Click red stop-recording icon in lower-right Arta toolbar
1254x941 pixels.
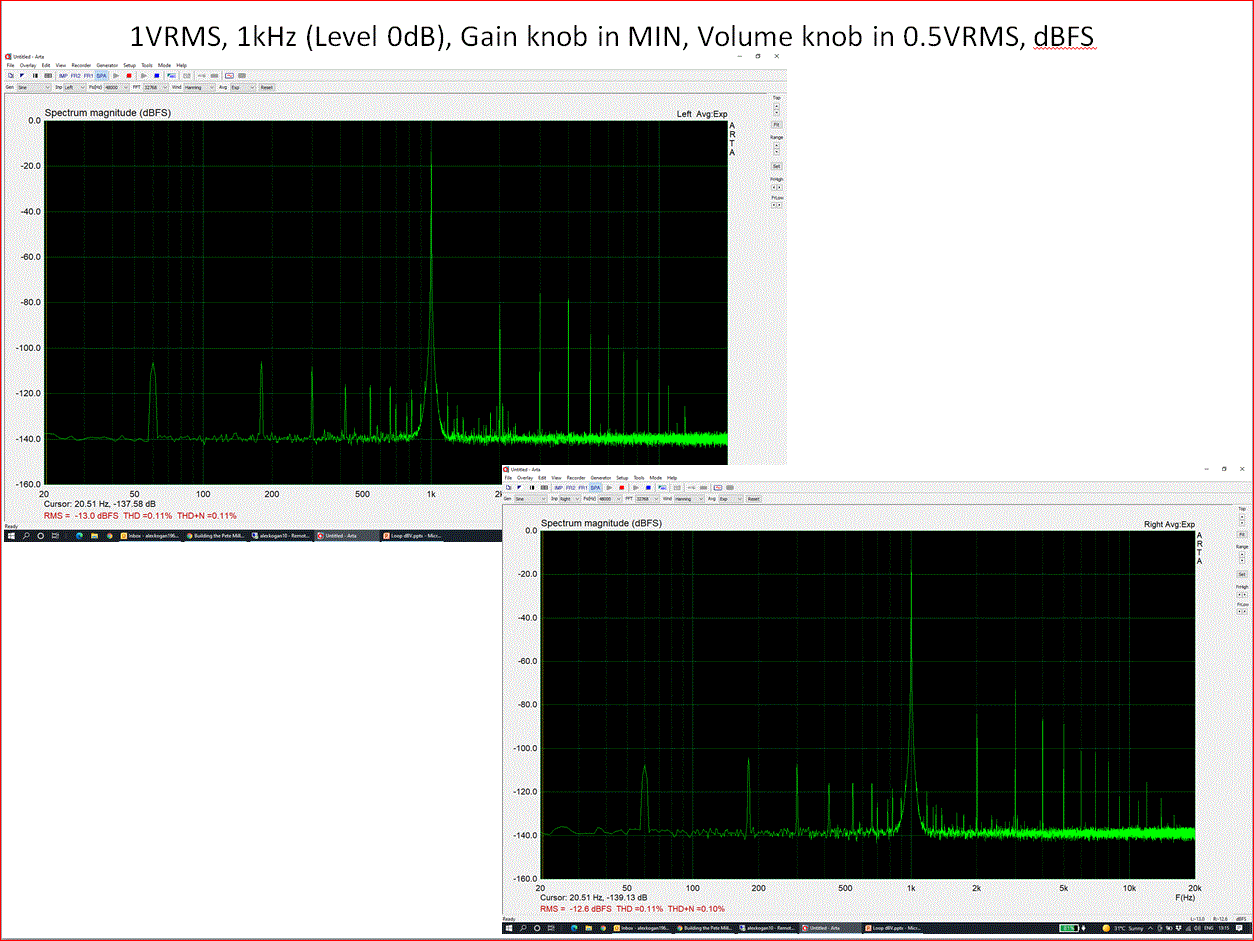pyautogui.click(x=622, y=488)
